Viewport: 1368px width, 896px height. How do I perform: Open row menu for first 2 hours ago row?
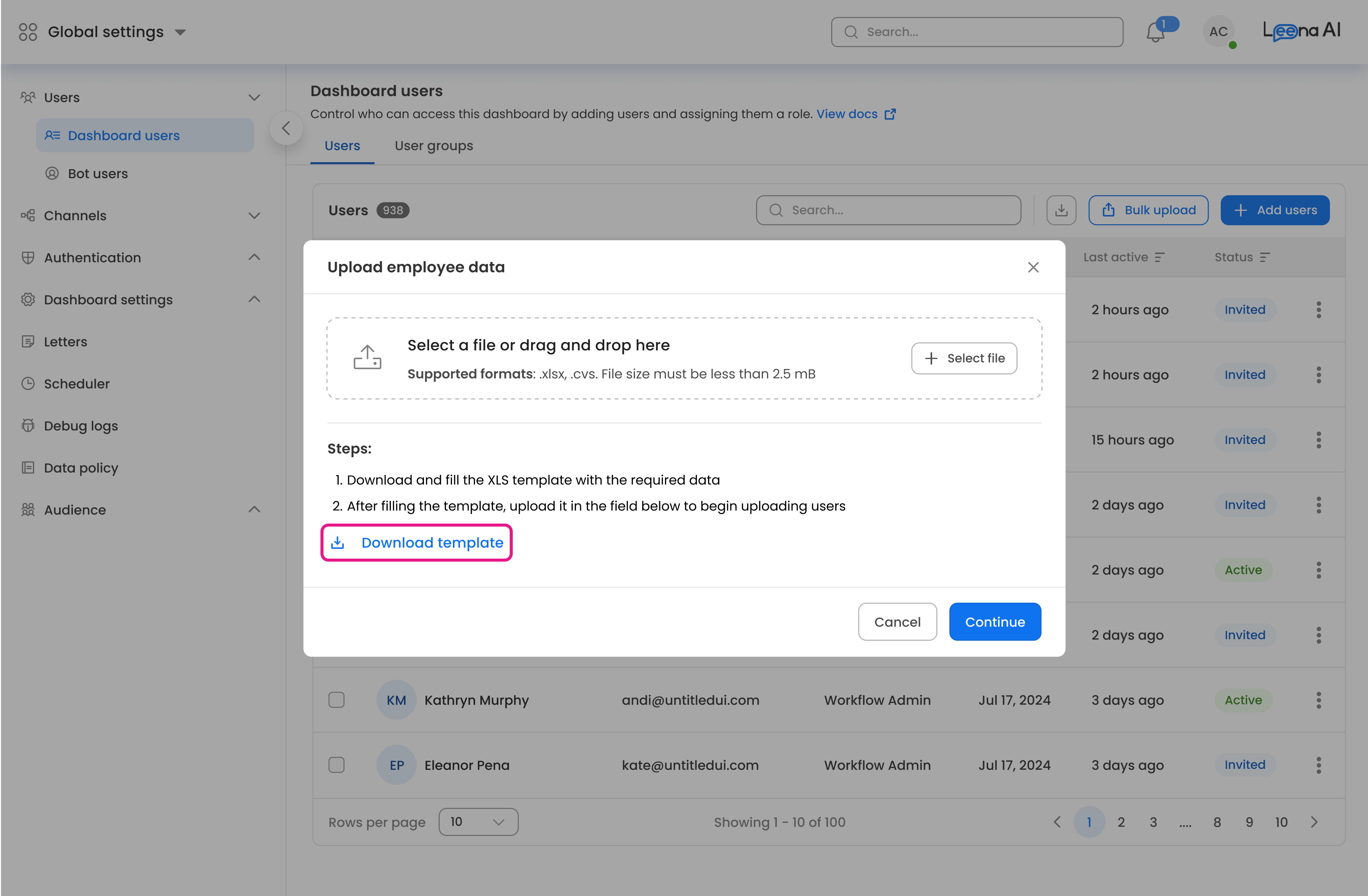click(1318, 310)
